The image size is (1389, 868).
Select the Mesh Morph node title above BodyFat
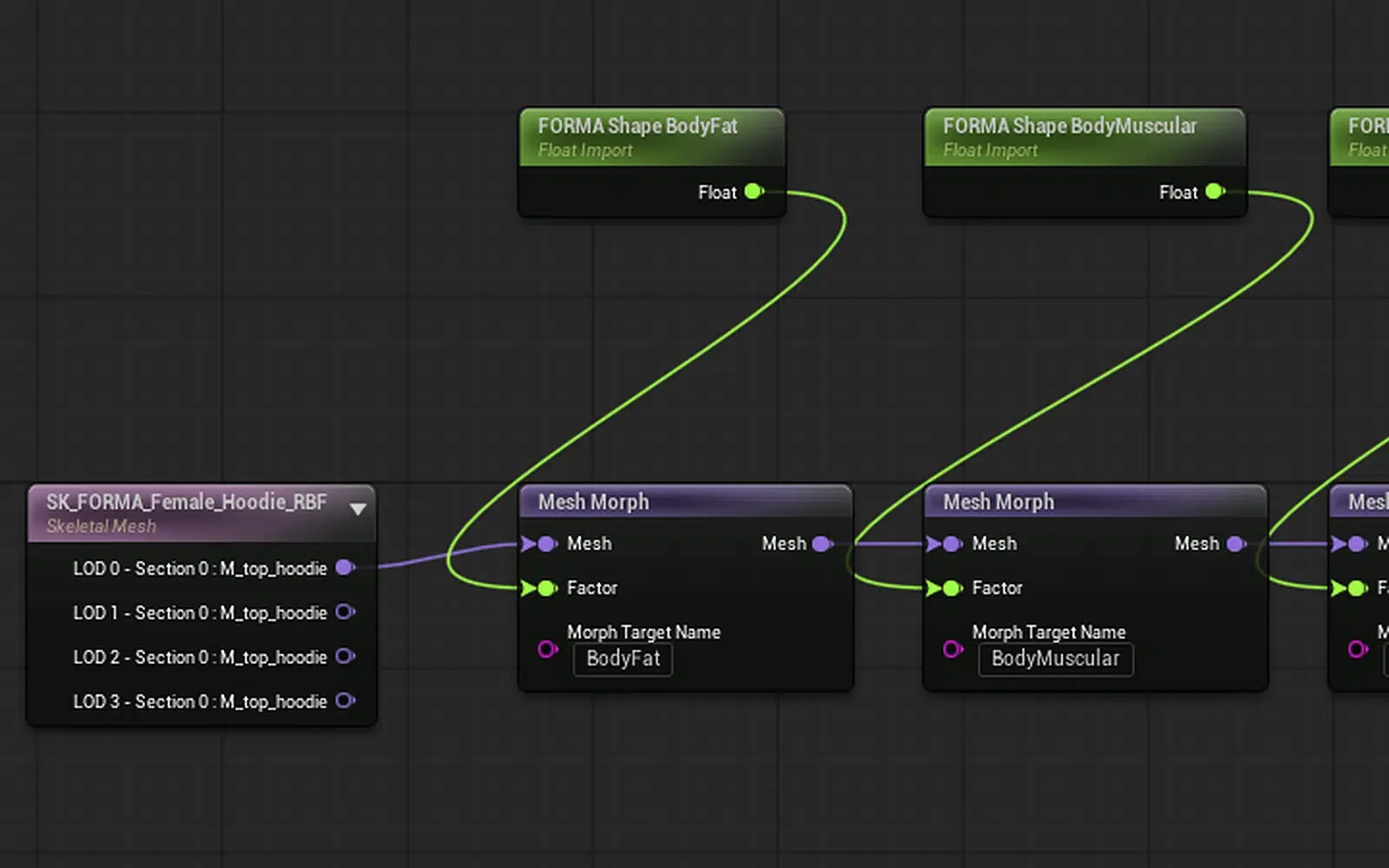[594, 502]
